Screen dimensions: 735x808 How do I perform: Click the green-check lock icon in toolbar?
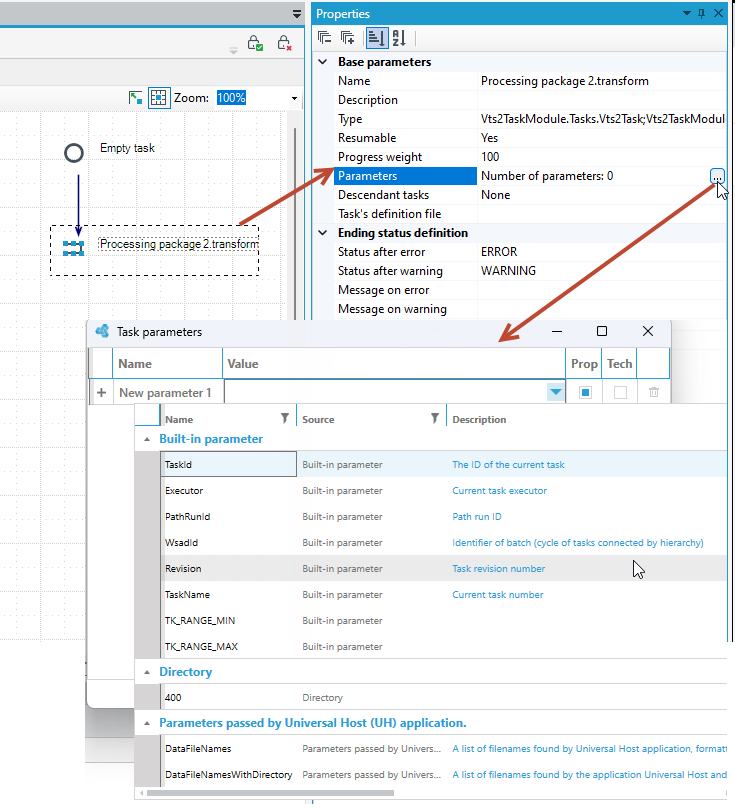255,43
